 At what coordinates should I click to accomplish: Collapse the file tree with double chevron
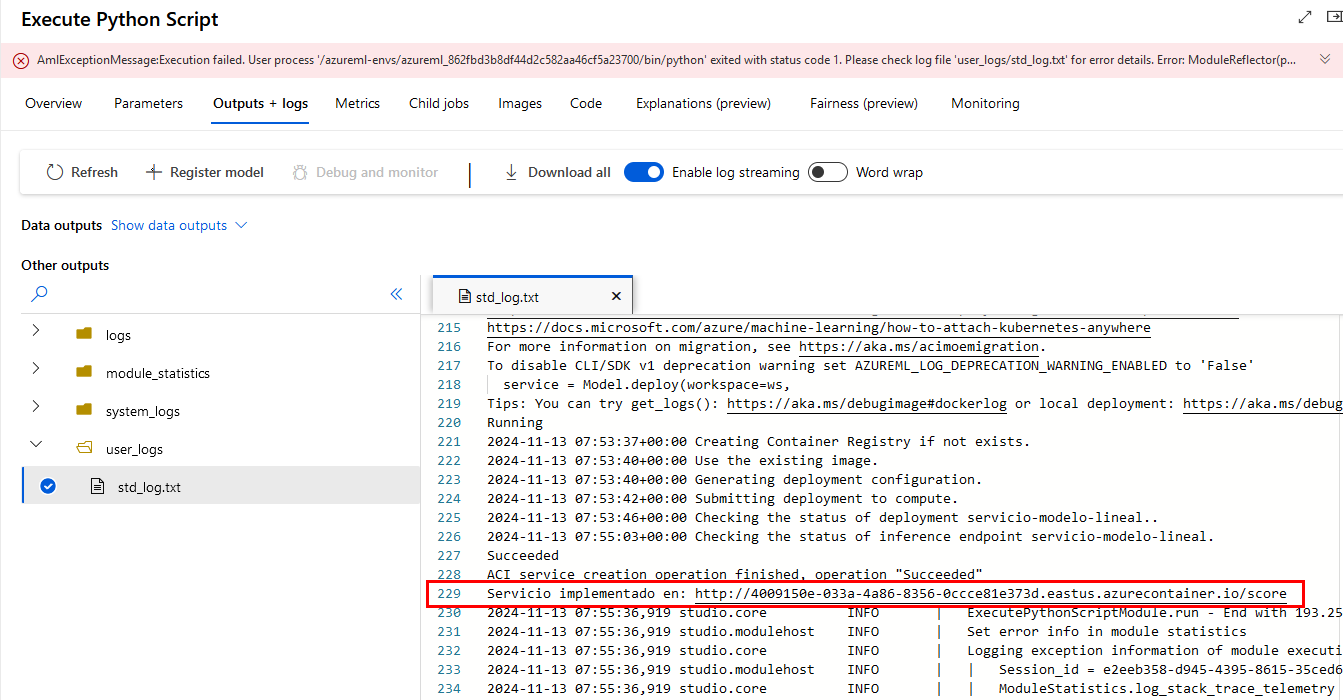(396, 294)
